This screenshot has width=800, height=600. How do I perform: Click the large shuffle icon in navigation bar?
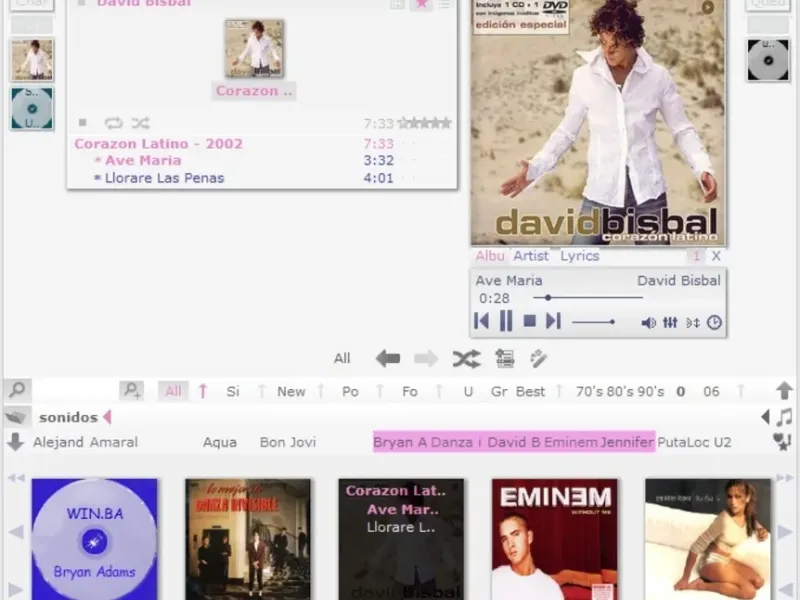pyautogui.click(x=466, y=359)
